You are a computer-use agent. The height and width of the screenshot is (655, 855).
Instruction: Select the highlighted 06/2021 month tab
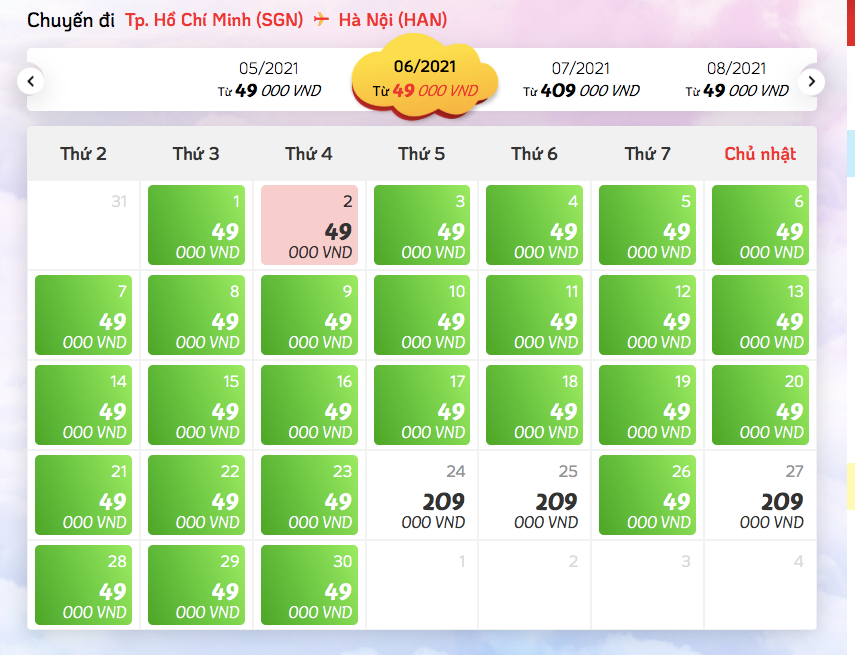[425, 78]
